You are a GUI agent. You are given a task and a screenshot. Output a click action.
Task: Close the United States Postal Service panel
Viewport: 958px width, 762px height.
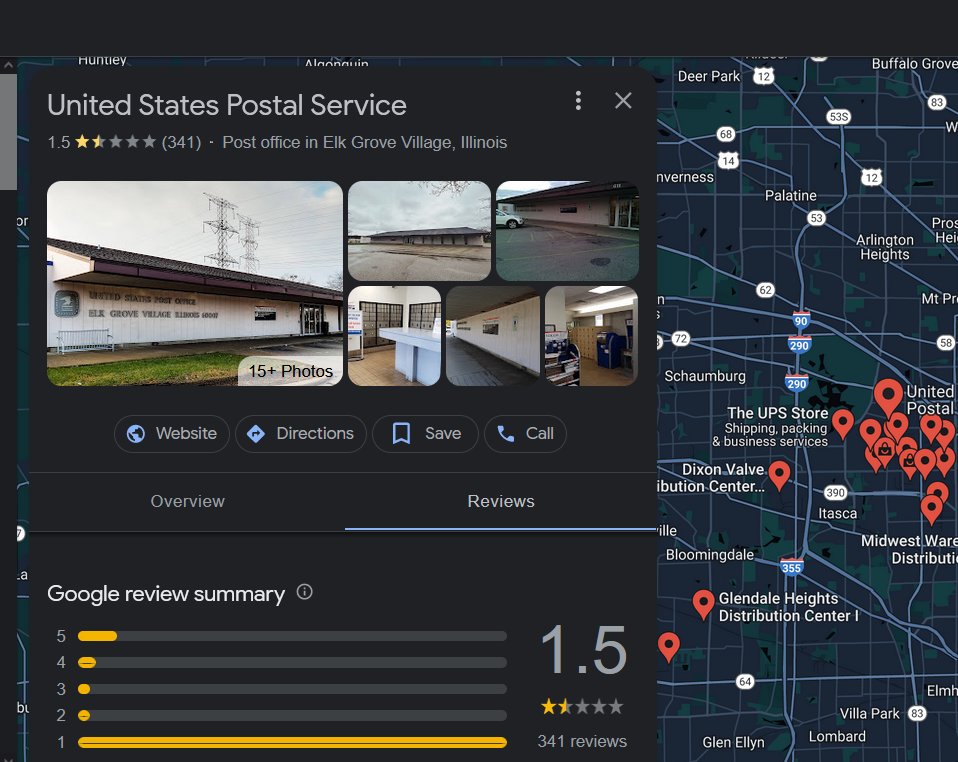coord(623,101)
